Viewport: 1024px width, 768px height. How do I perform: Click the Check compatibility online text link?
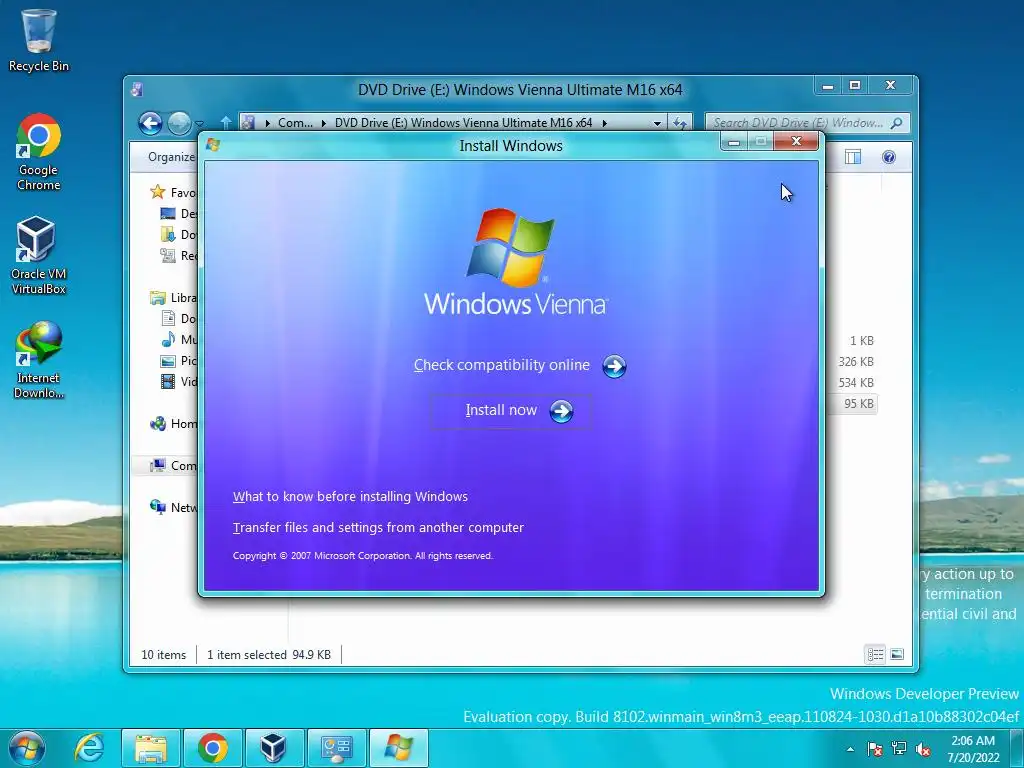pyautogui.click(x=502, y=365)
